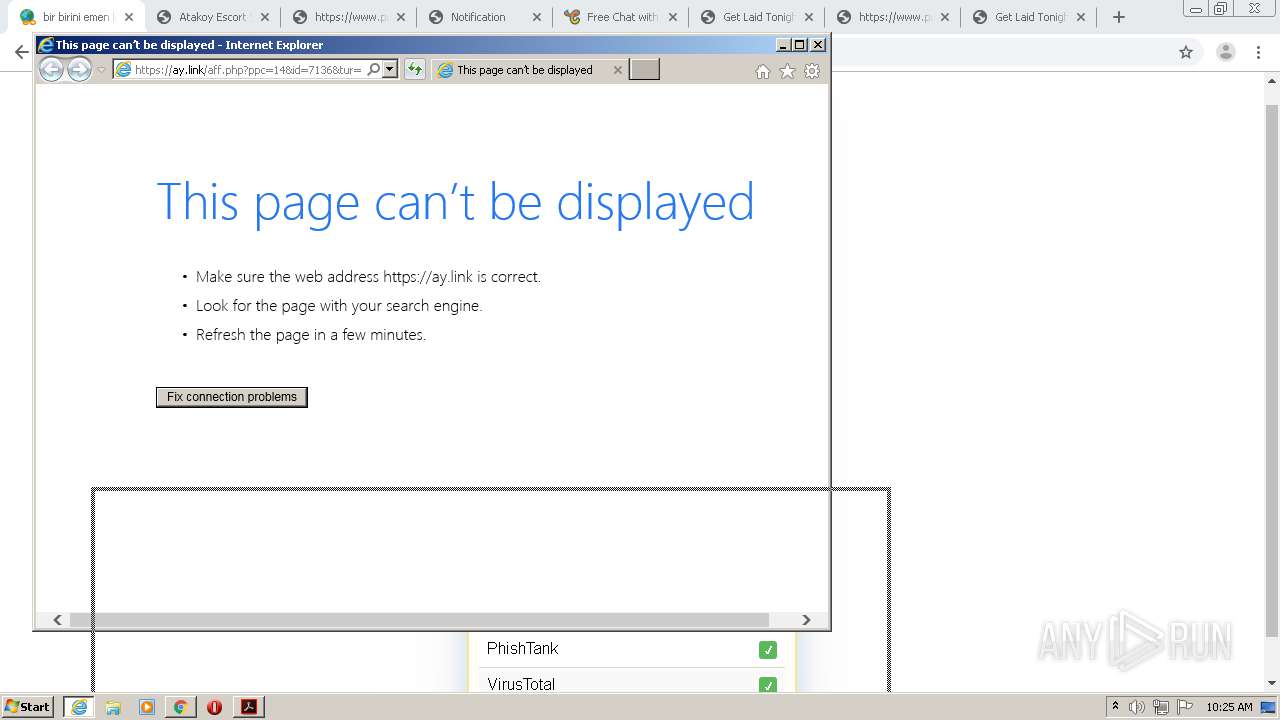Screen dimensions: 1280x720
Task: Close the 'Free Chat with' Chrome tab
Action: 673,17
